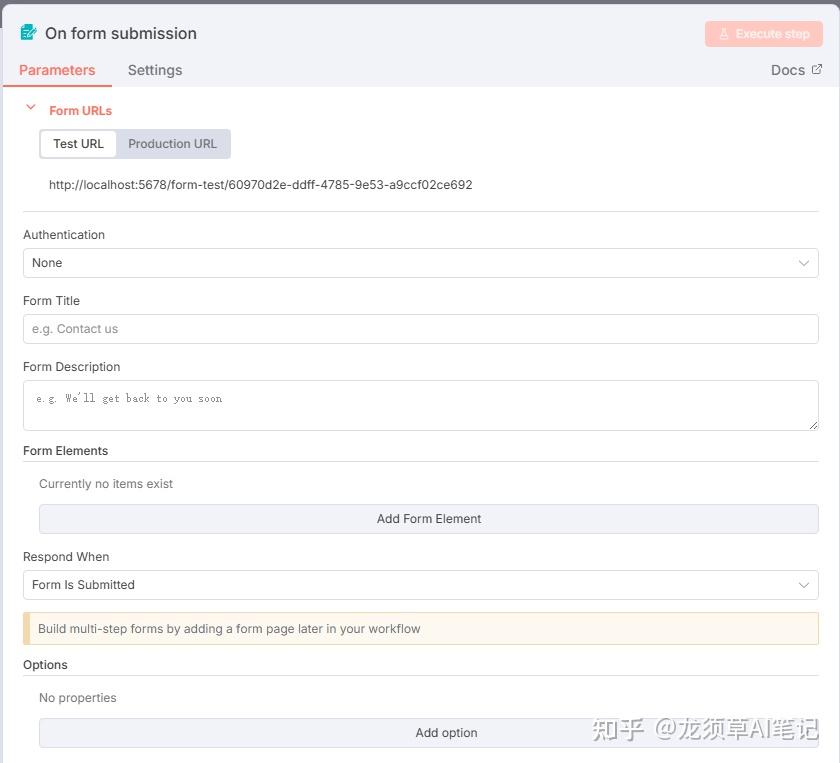Open the Parameters tab
This screenshot has width=840, height=763.
(x=57, y=70)
